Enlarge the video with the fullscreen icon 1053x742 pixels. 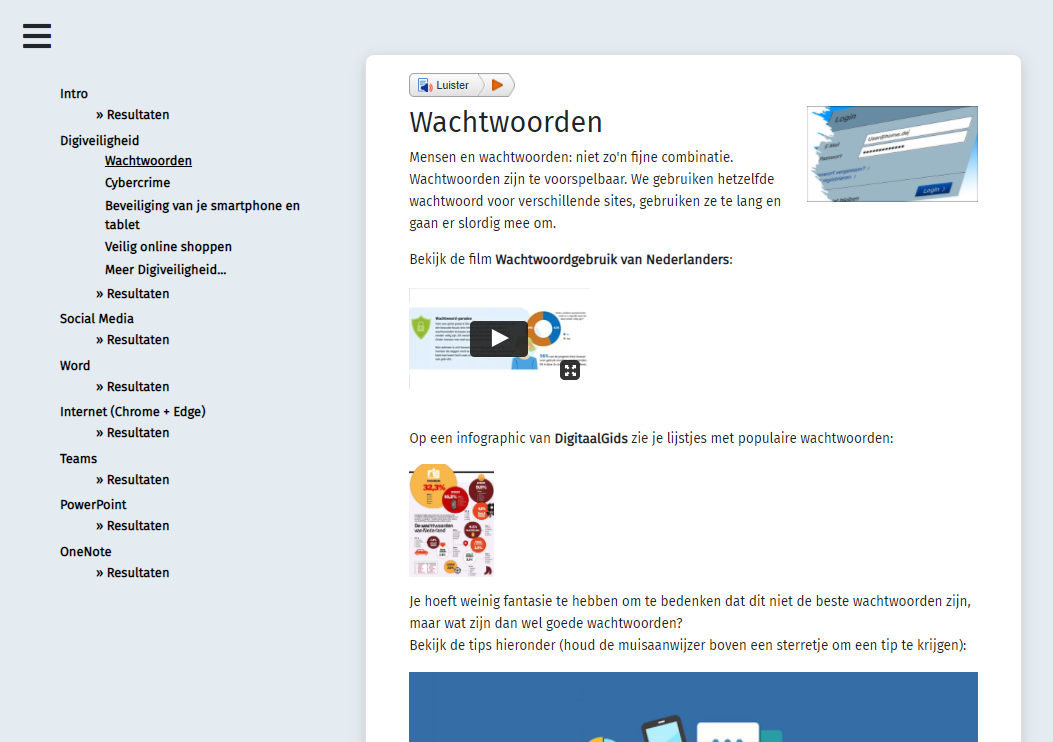(570, 370)
